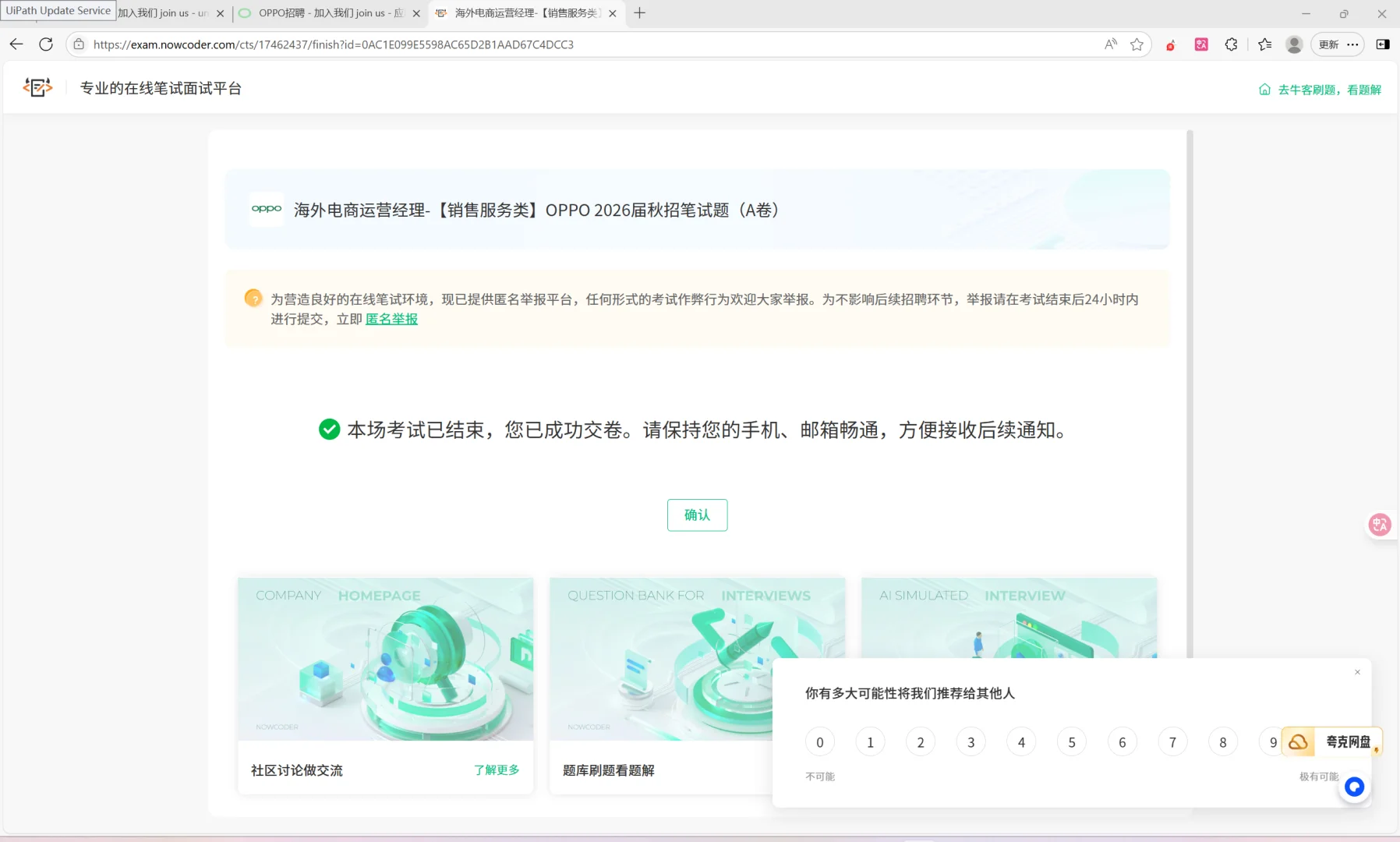1400x842 pixels.
Task: Click the blue chat bubble floating icon
Action: (x=1355, y=787)
